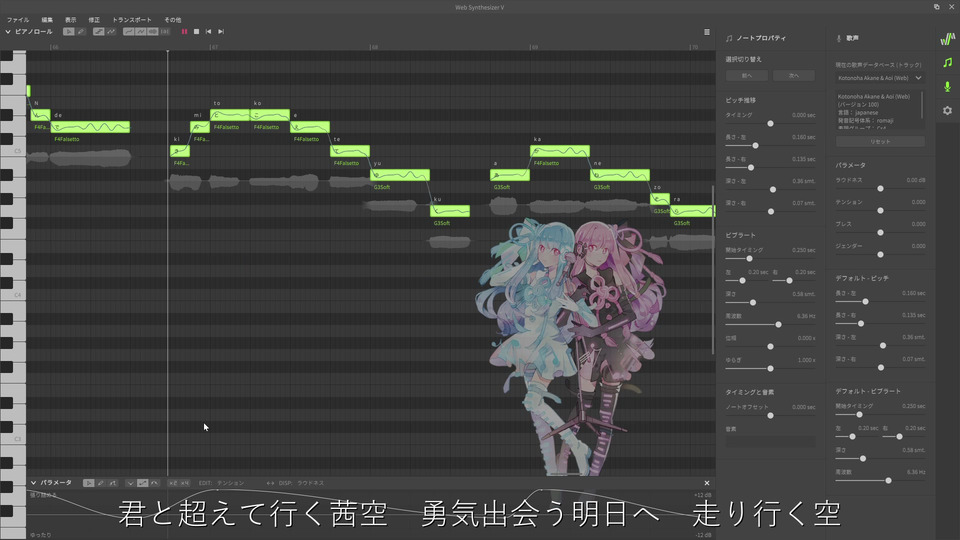Image resolution: width=960 pixels, height=540 pixels.
Task: Open the 修正 menu
Action: point(94,20)
